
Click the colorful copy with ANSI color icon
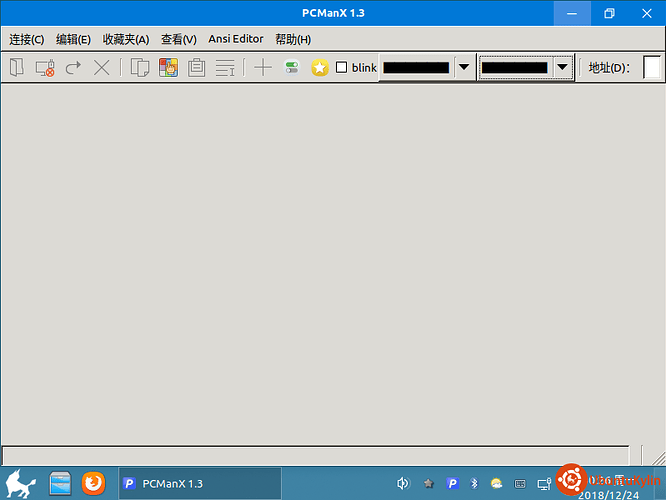coord(169,68)
